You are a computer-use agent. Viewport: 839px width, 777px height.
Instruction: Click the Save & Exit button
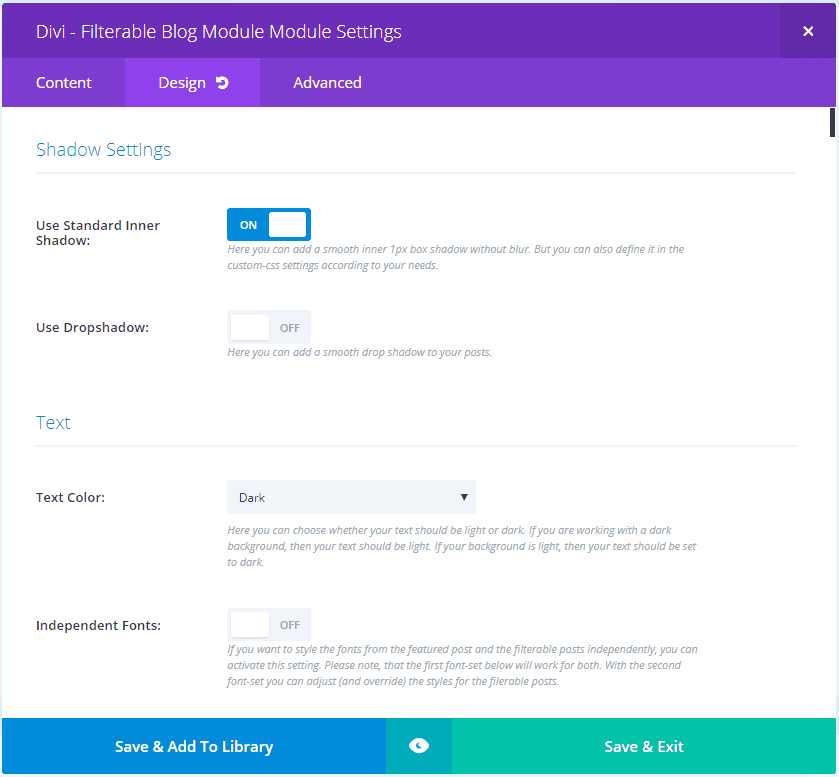point(644,746)
